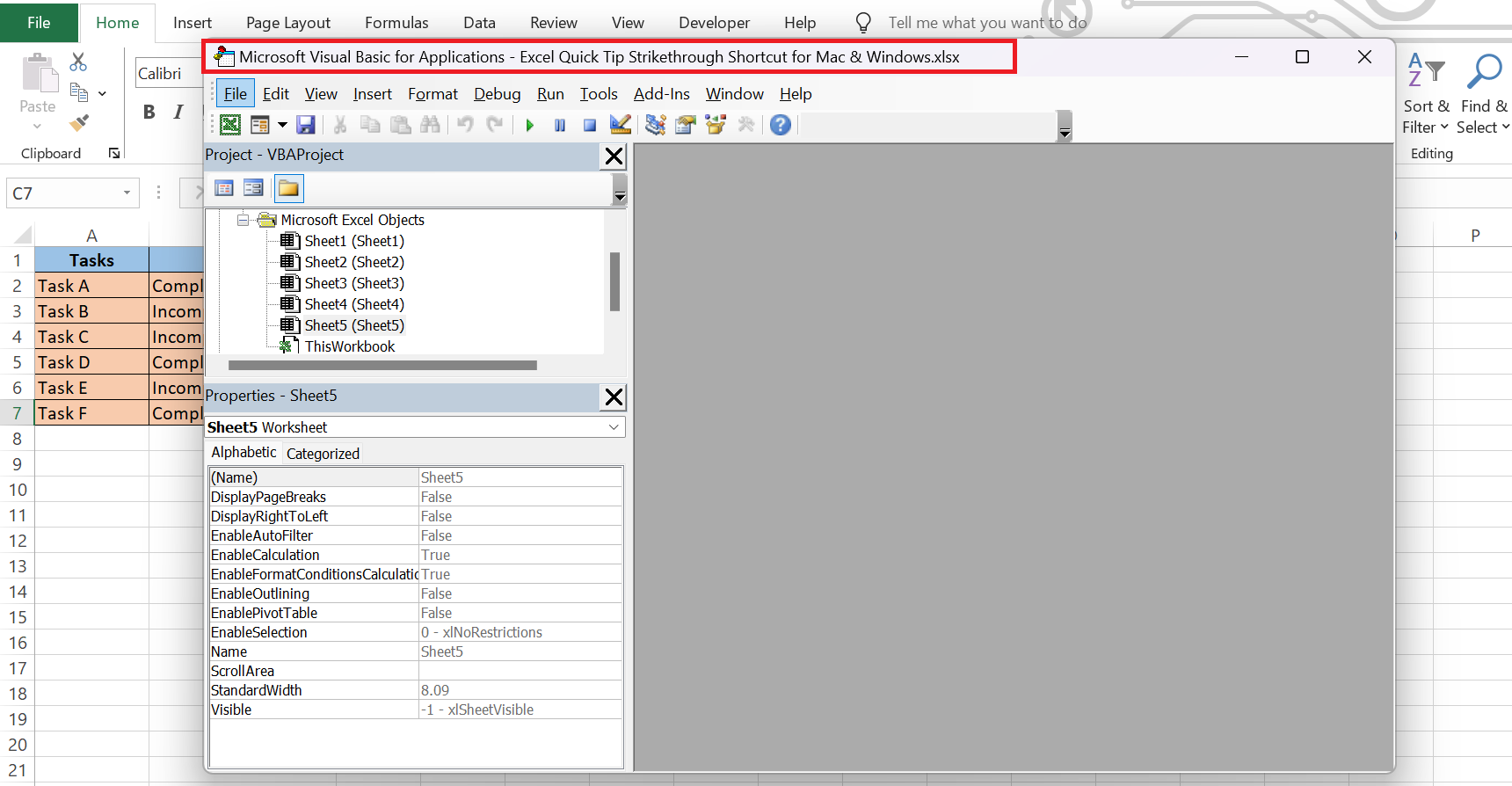Open Project Explorer from toolbar icon
Screen dimensions: 1512x786
[656, 125]
